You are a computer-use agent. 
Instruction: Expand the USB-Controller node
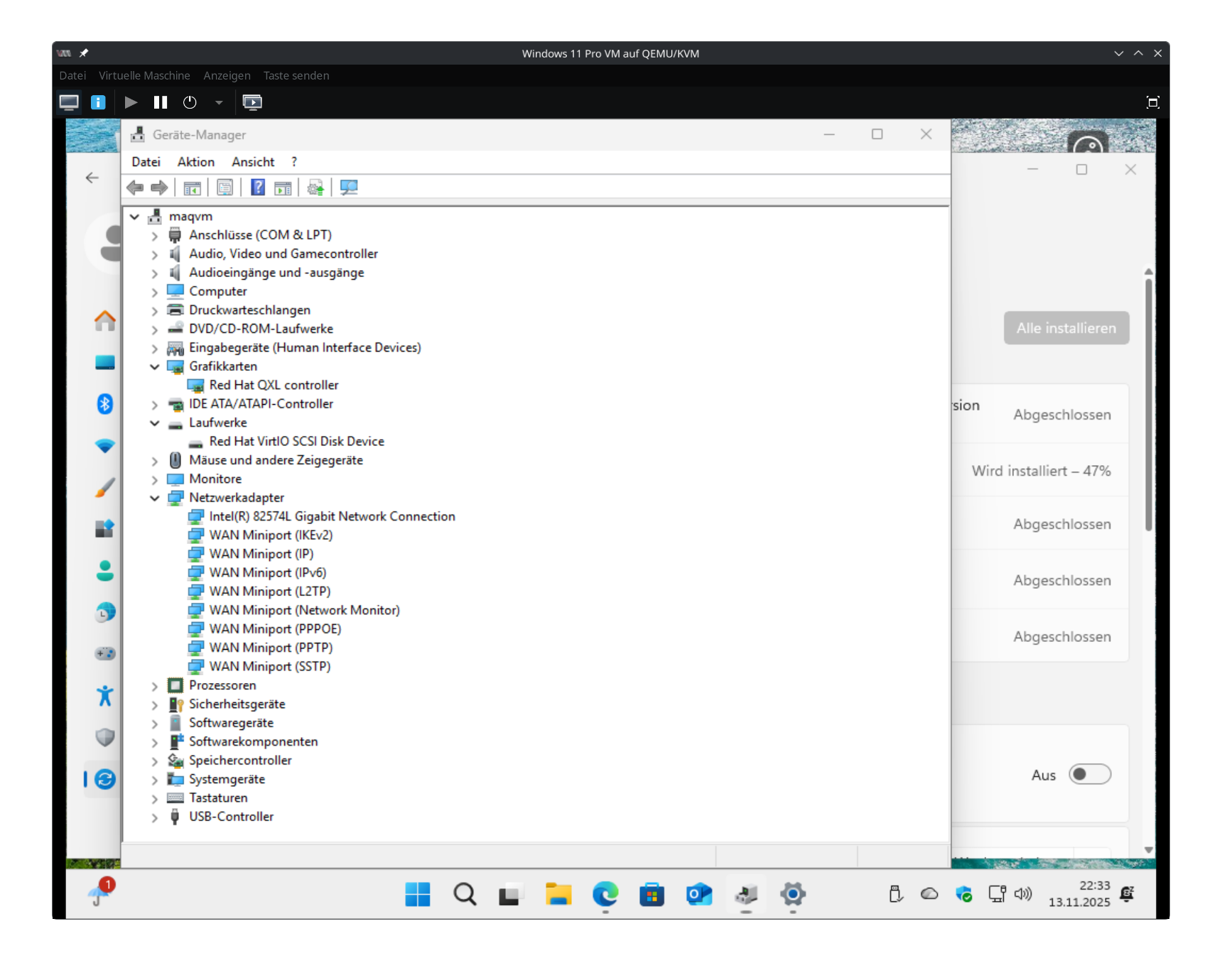click(x=154, y=817)
